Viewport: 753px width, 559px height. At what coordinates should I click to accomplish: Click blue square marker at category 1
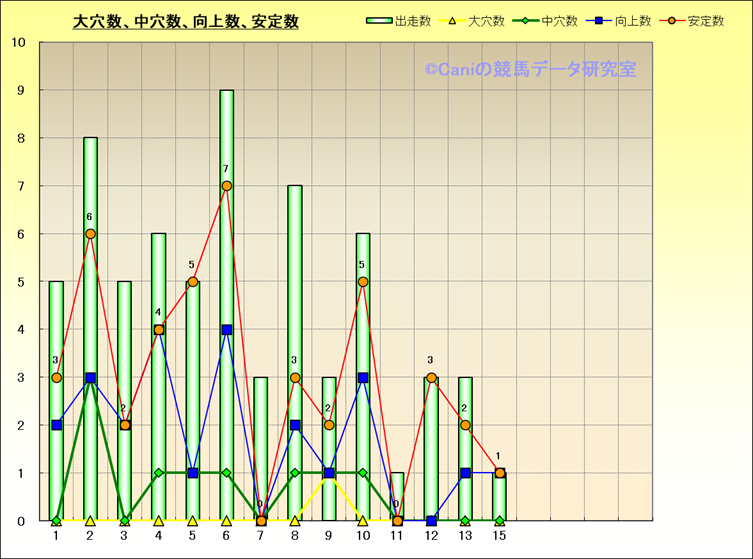(x=57, y=425)
